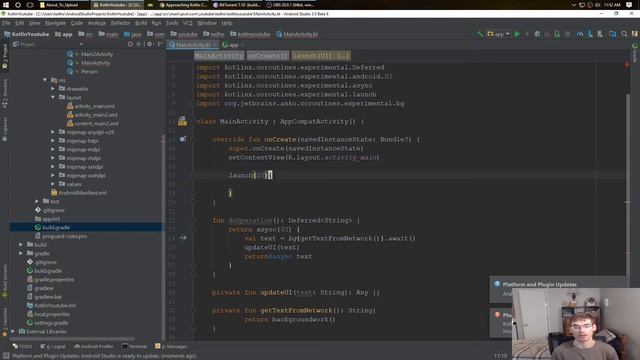Switch to the MainActivity.kt editor tab
Screen dimensions: 640x360
tap(193, 44)
